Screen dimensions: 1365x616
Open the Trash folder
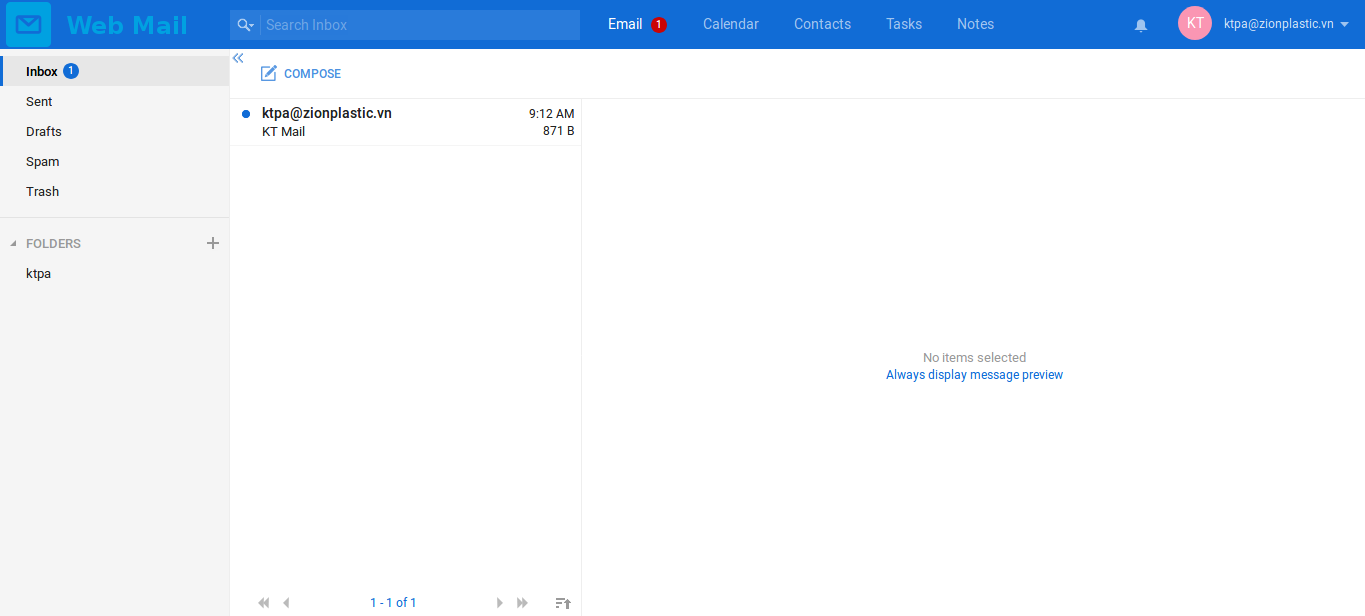[x=115, y=191]
